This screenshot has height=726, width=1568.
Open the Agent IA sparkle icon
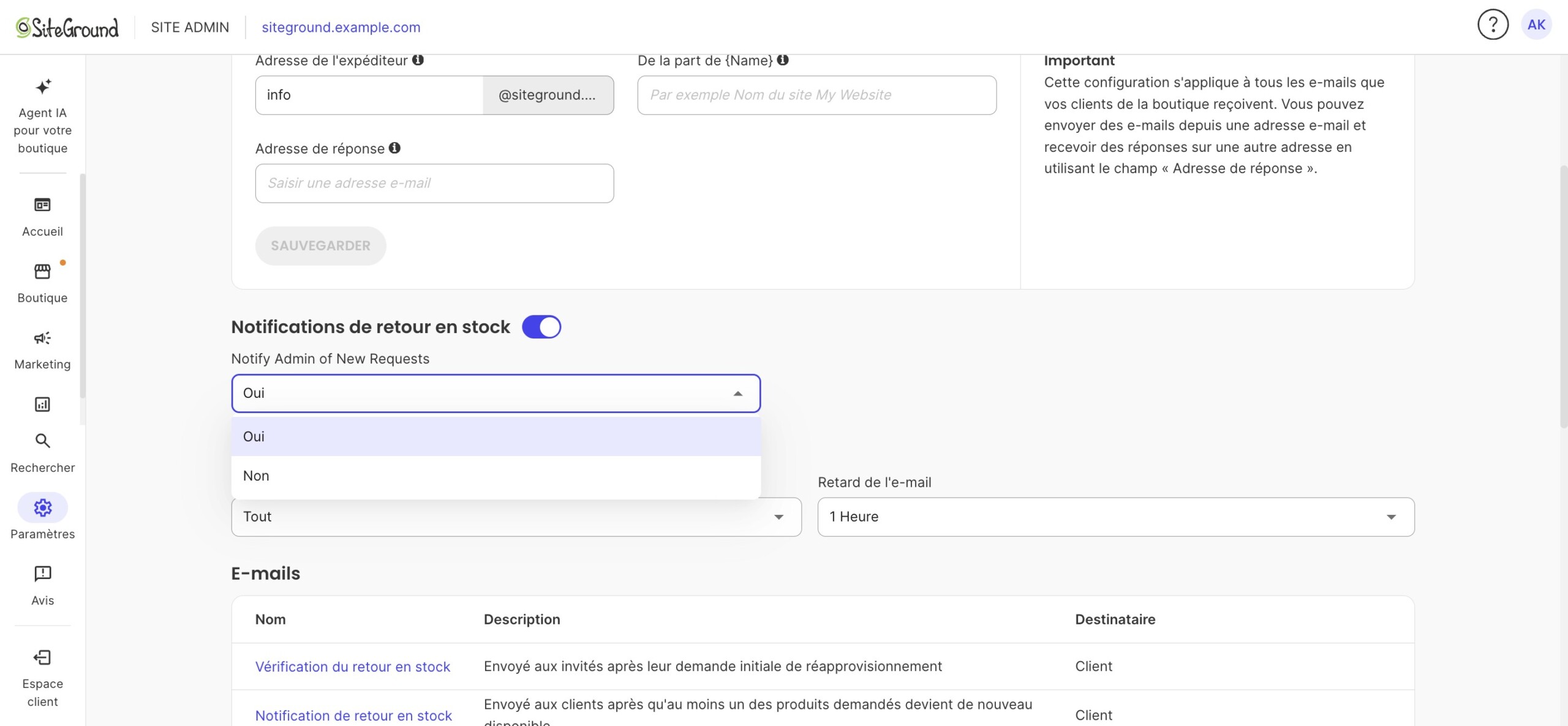[42, 86]
